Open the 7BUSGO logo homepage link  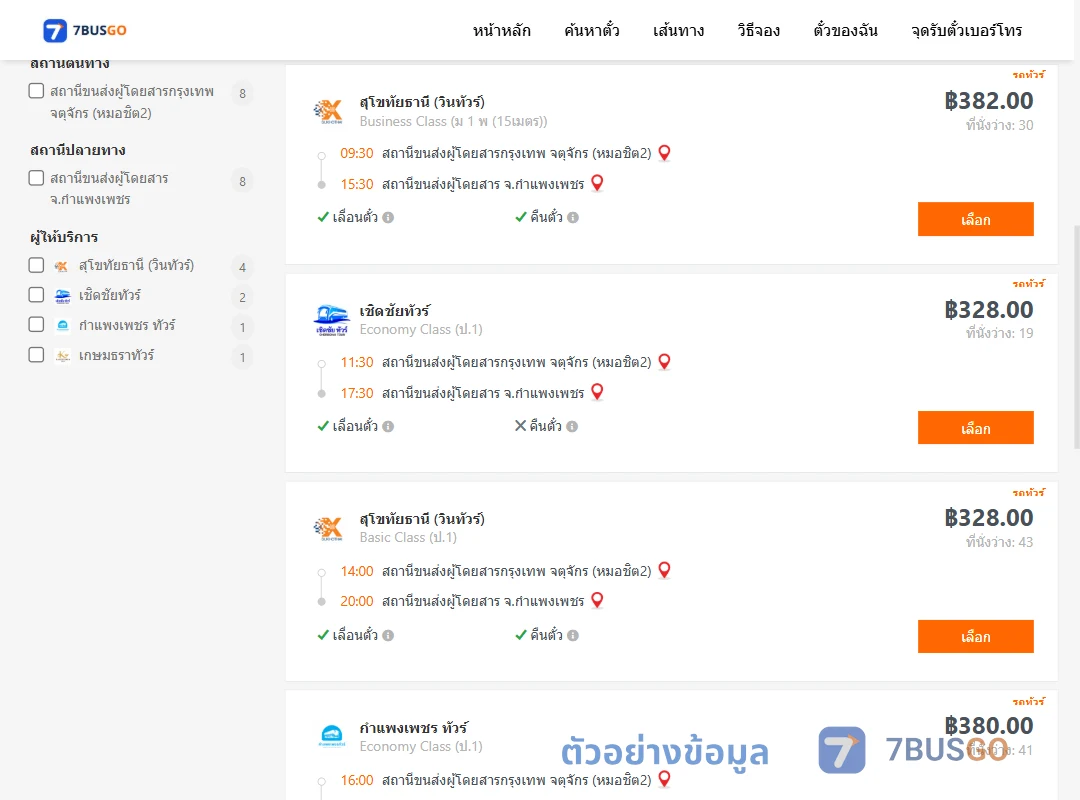tap(84, 30)
